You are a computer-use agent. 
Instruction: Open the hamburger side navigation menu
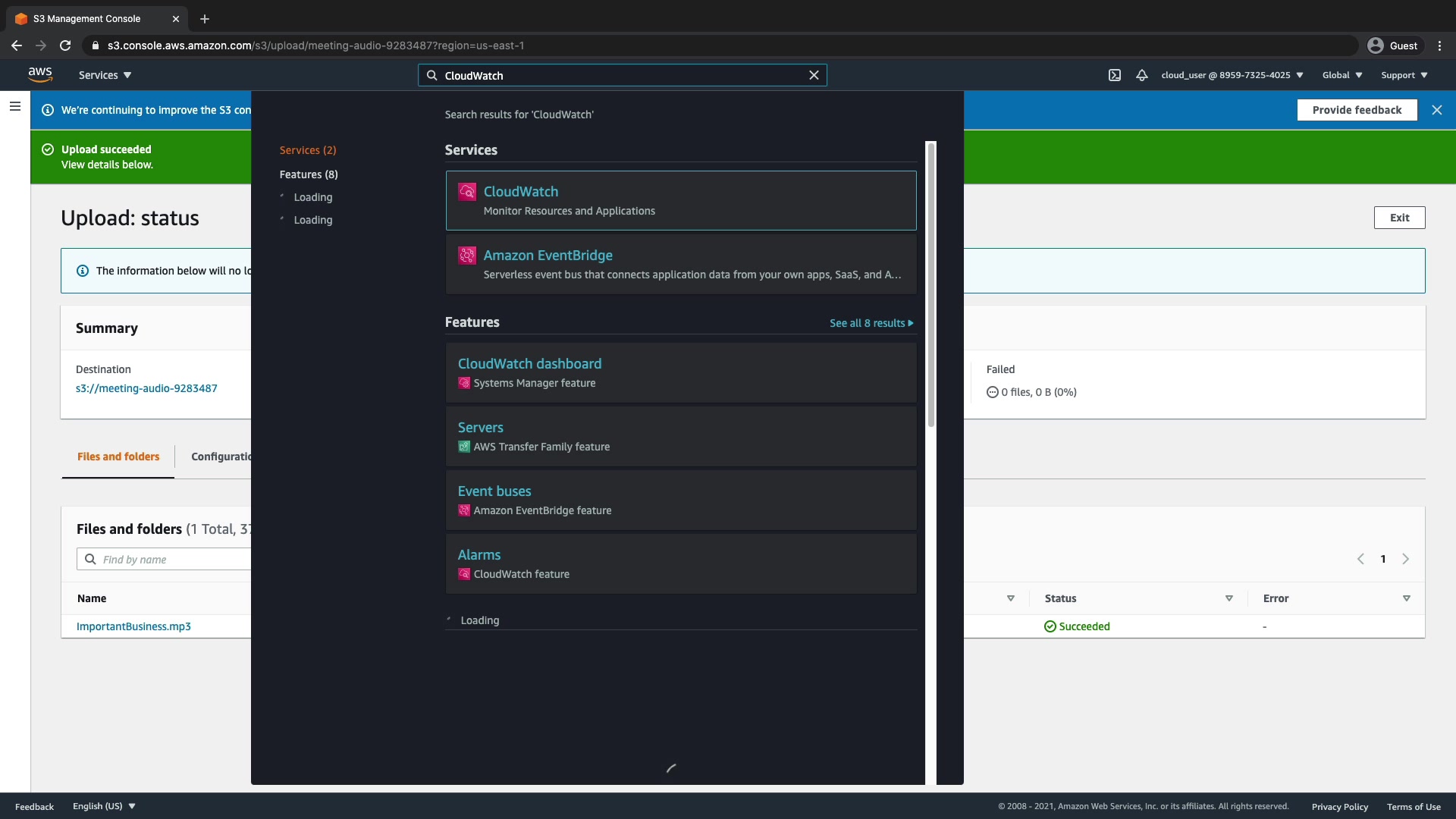(14, 107)
